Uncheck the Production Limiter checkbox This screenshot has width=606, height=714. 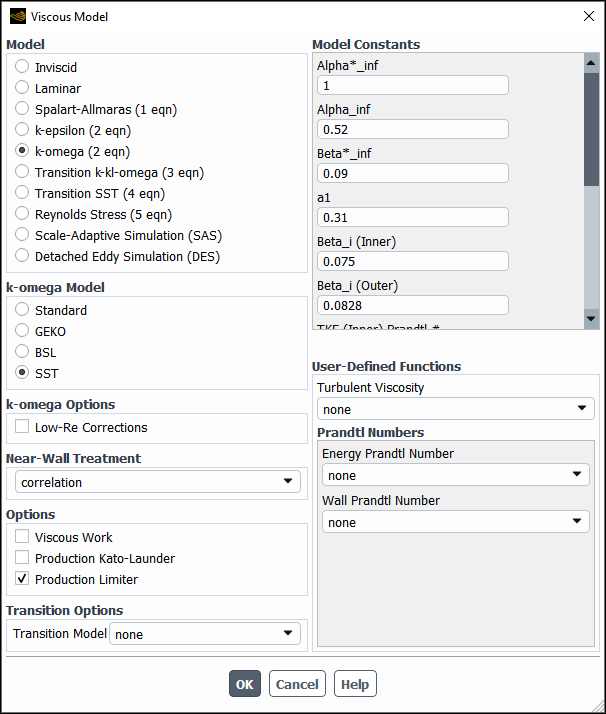coord(22,579)
